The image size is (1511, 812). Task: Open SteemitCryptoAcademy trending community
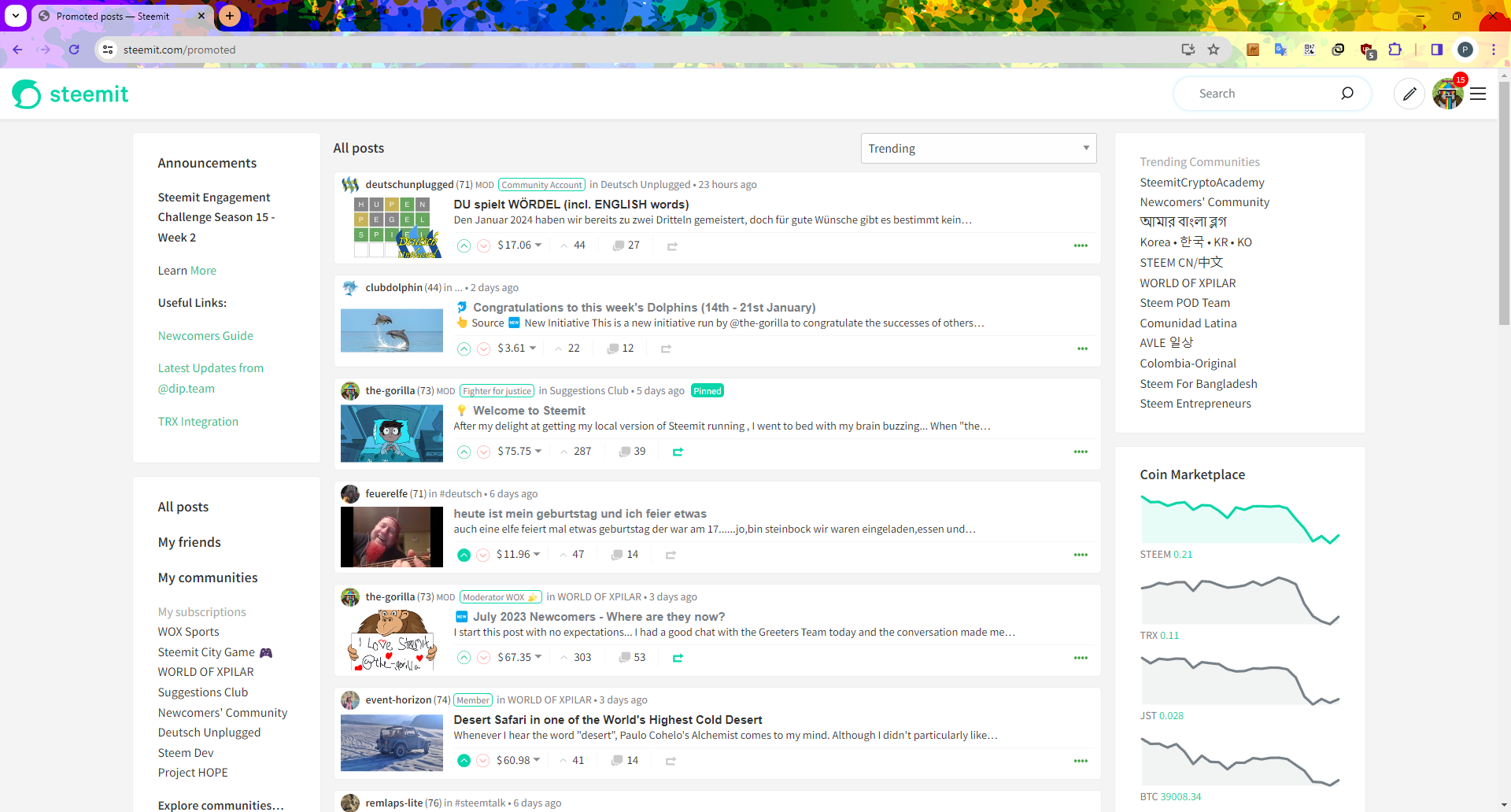coord(1202,183)
